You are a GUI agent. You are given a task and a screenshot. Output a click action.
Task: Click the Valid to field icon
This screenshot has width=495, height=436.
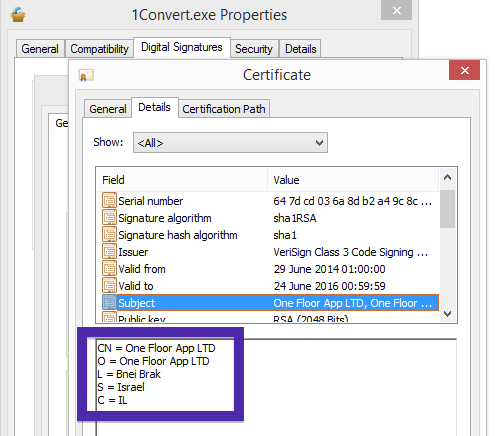(x=109, y=286)
